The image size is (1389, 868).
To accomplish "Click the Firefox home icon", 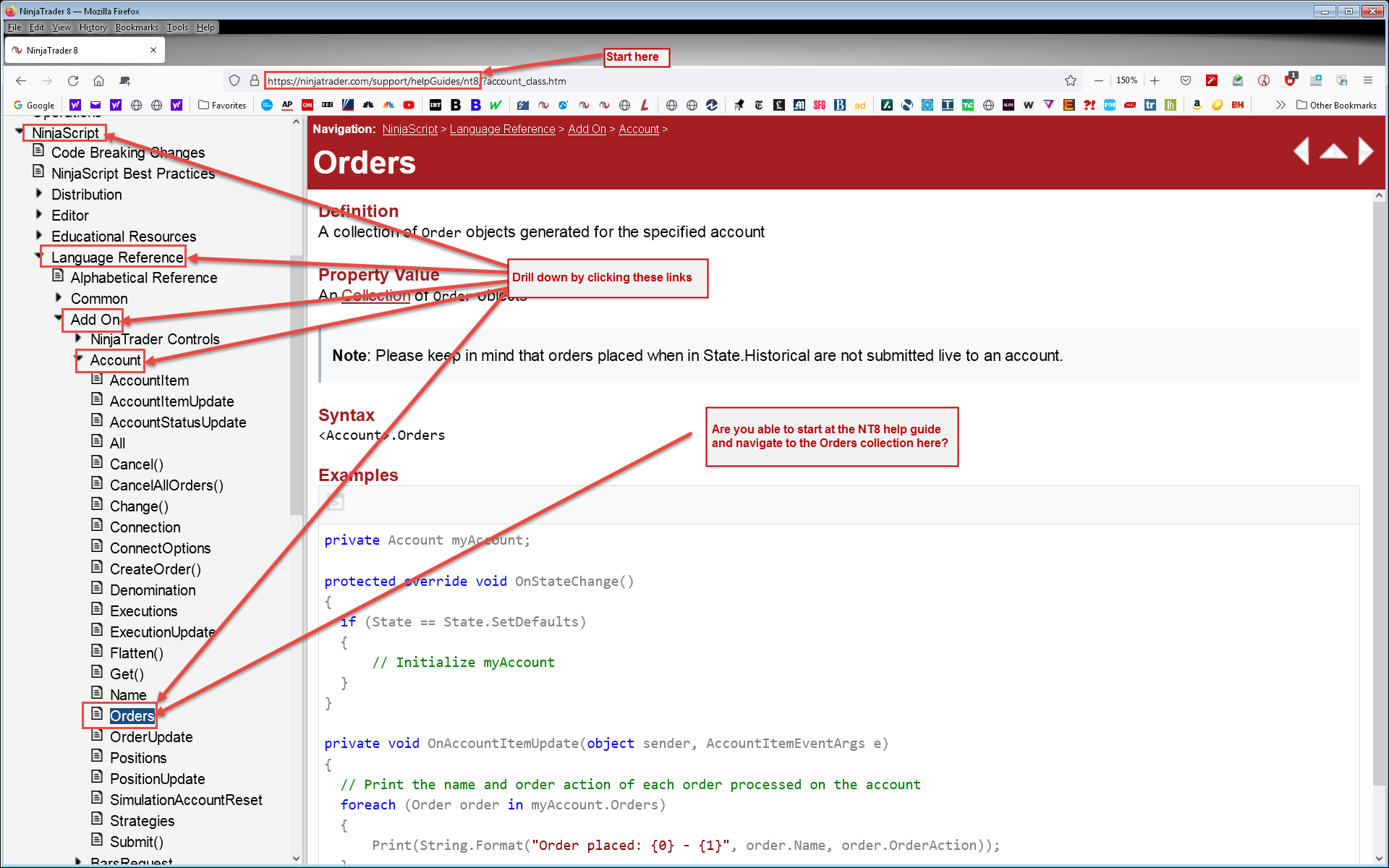I will point(99,80).
